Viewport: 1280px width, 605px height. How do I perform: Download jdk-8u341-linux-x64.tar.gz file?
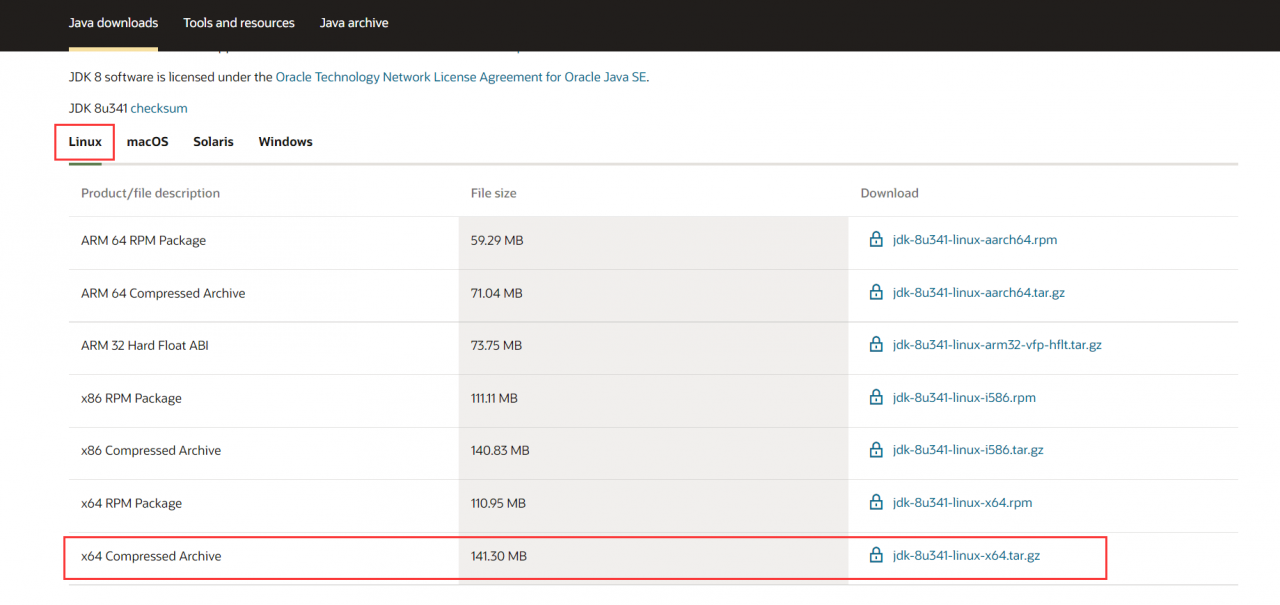tap(966, 556)
